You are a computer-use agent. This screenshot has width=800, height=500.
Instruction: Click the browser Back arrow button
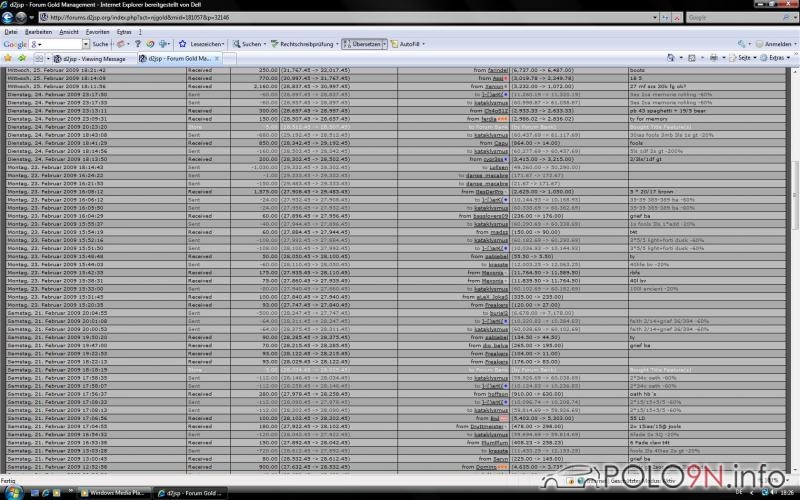click(10, 17)
